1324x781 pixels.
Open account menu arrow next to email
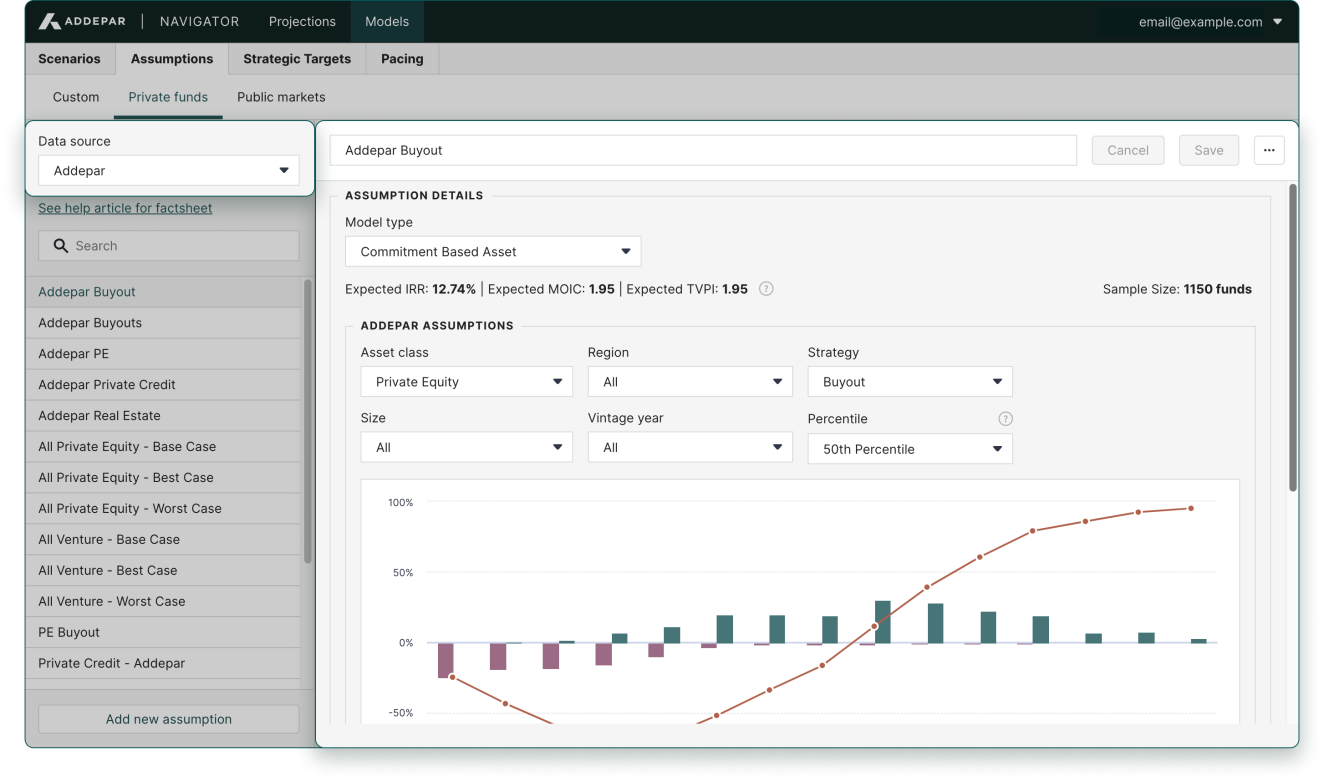pos(1278,22)
